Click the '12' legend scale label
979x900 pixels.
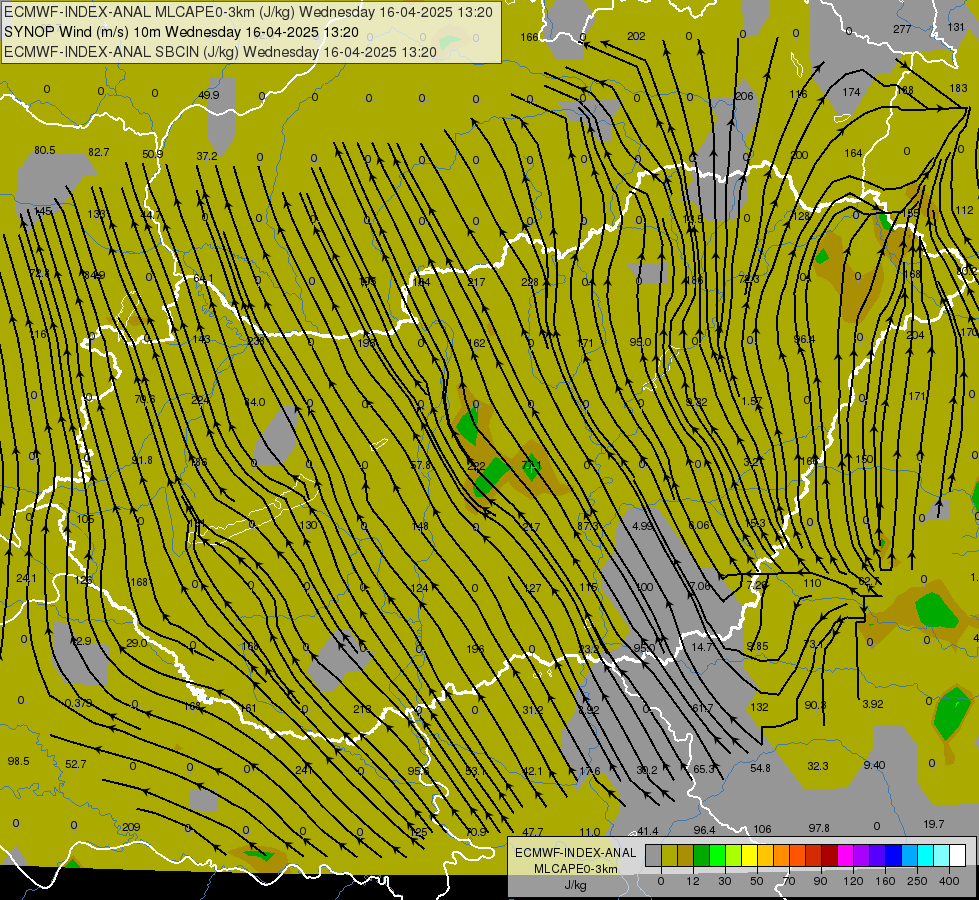pyautogui.click(x=693, y=881)
